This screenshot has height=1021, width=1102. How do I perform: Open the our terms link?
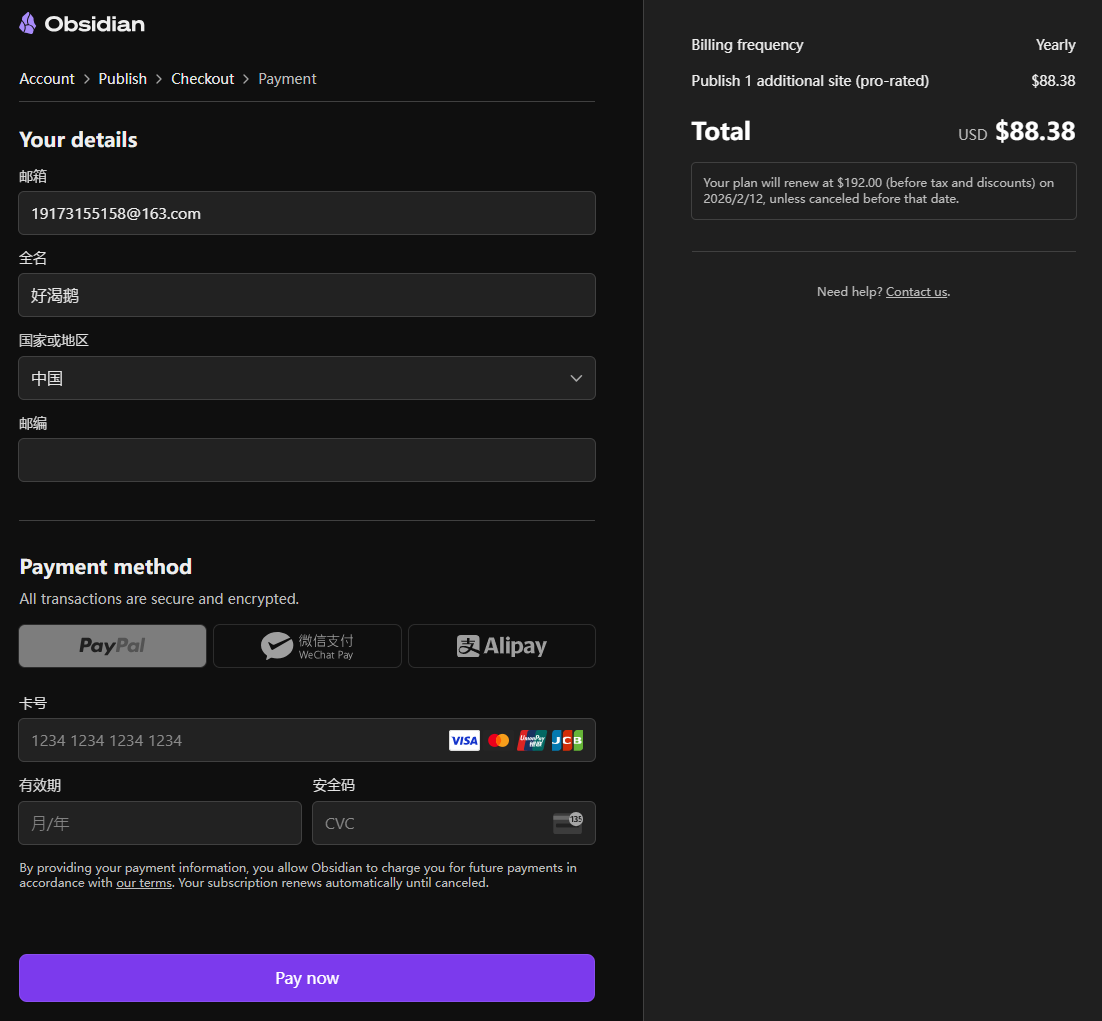(x=143, y=883)
